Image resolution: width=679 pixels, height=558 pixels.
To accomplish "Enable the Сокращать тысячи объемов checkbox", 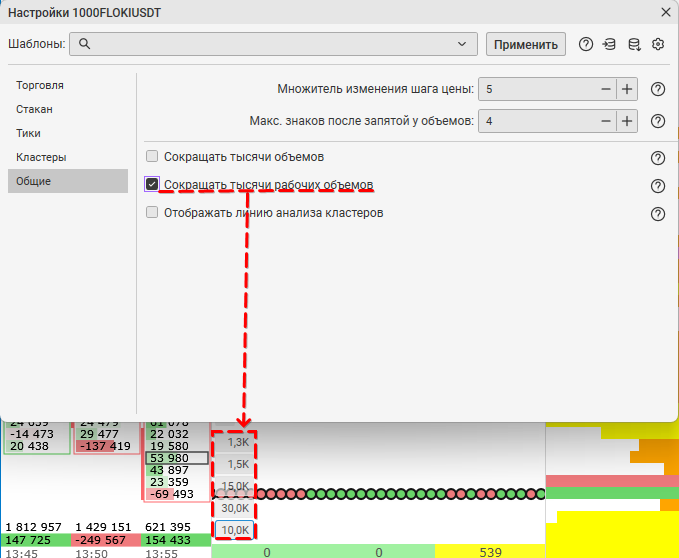I will (x=152, y=157).
